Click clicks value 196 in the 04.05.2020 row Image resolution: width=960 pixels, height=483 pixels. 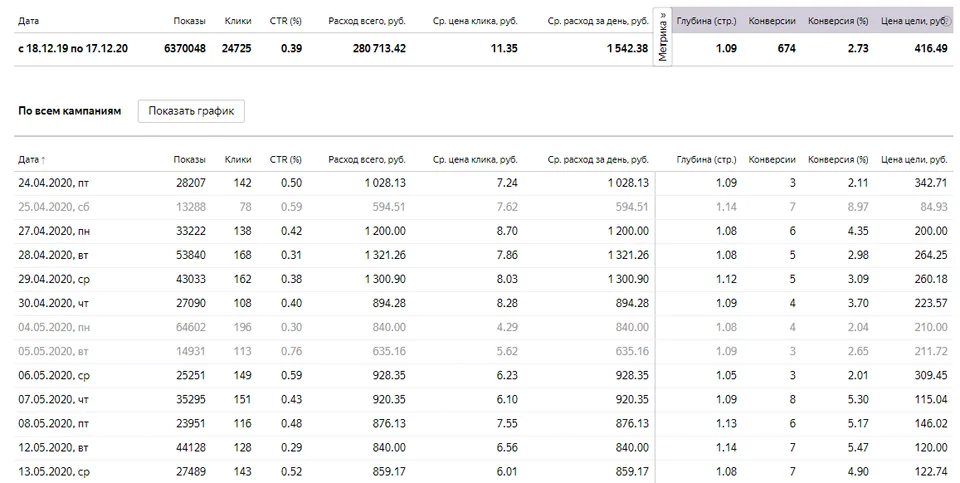pyautogui.click(x=242, y=327)
